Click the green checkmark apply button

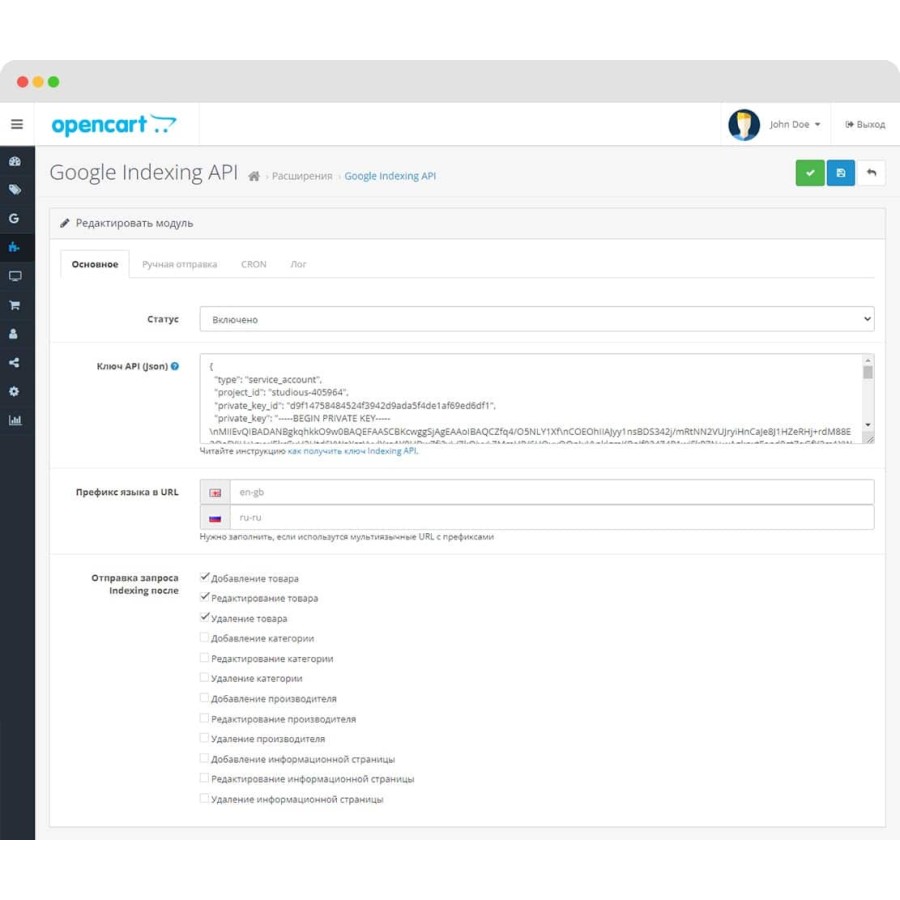click(x=810, y=173)
